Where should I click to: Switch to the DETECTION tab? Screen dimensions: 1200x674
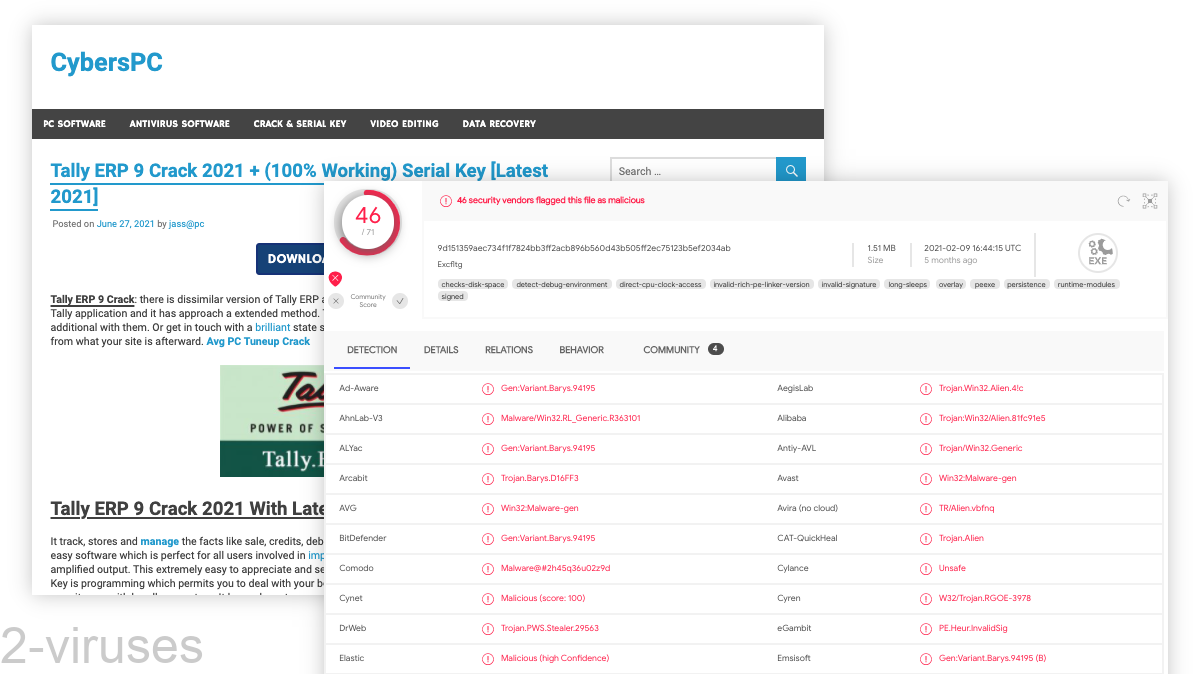pyautogui.click(x=372, y=350)
